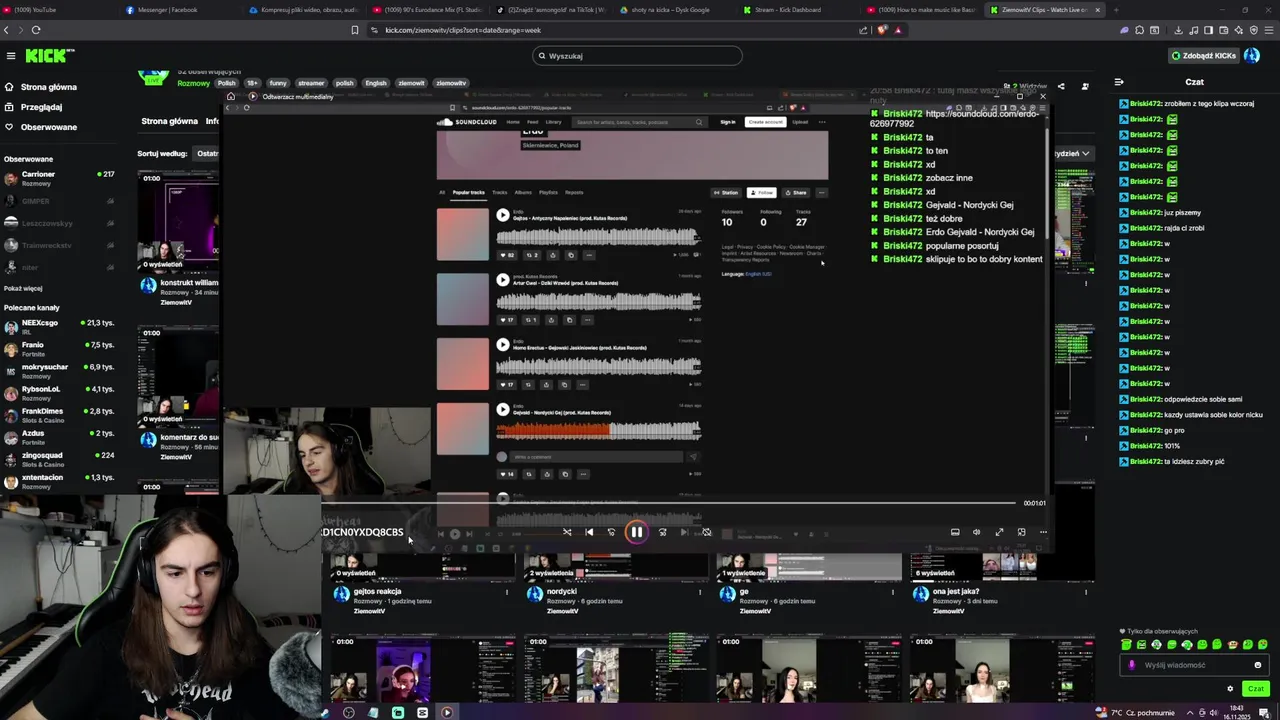Toggle shuffle in the clip player
The width and height of the screenshot is (1280, 720).
(567, 532)
